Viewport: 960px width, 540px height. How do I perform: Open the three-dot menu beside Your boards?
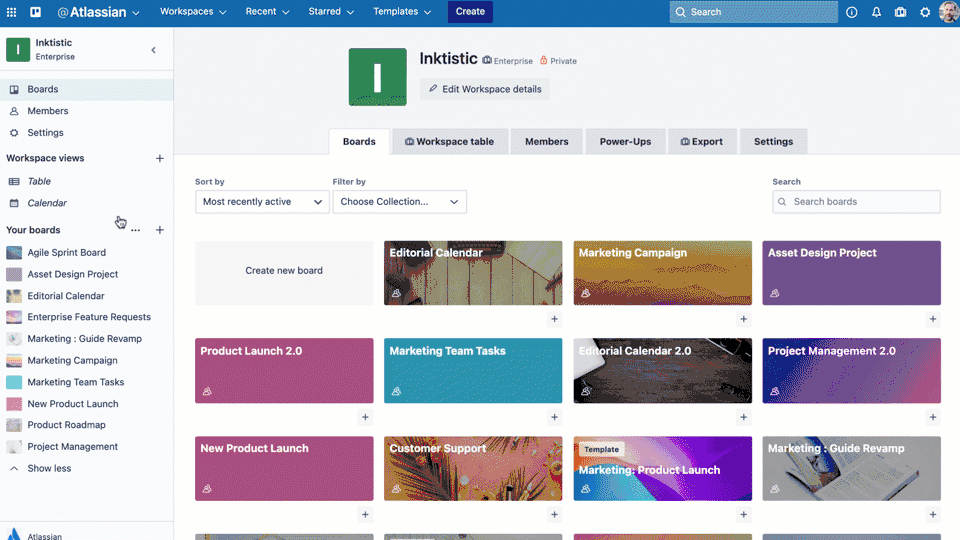[135, 230]
